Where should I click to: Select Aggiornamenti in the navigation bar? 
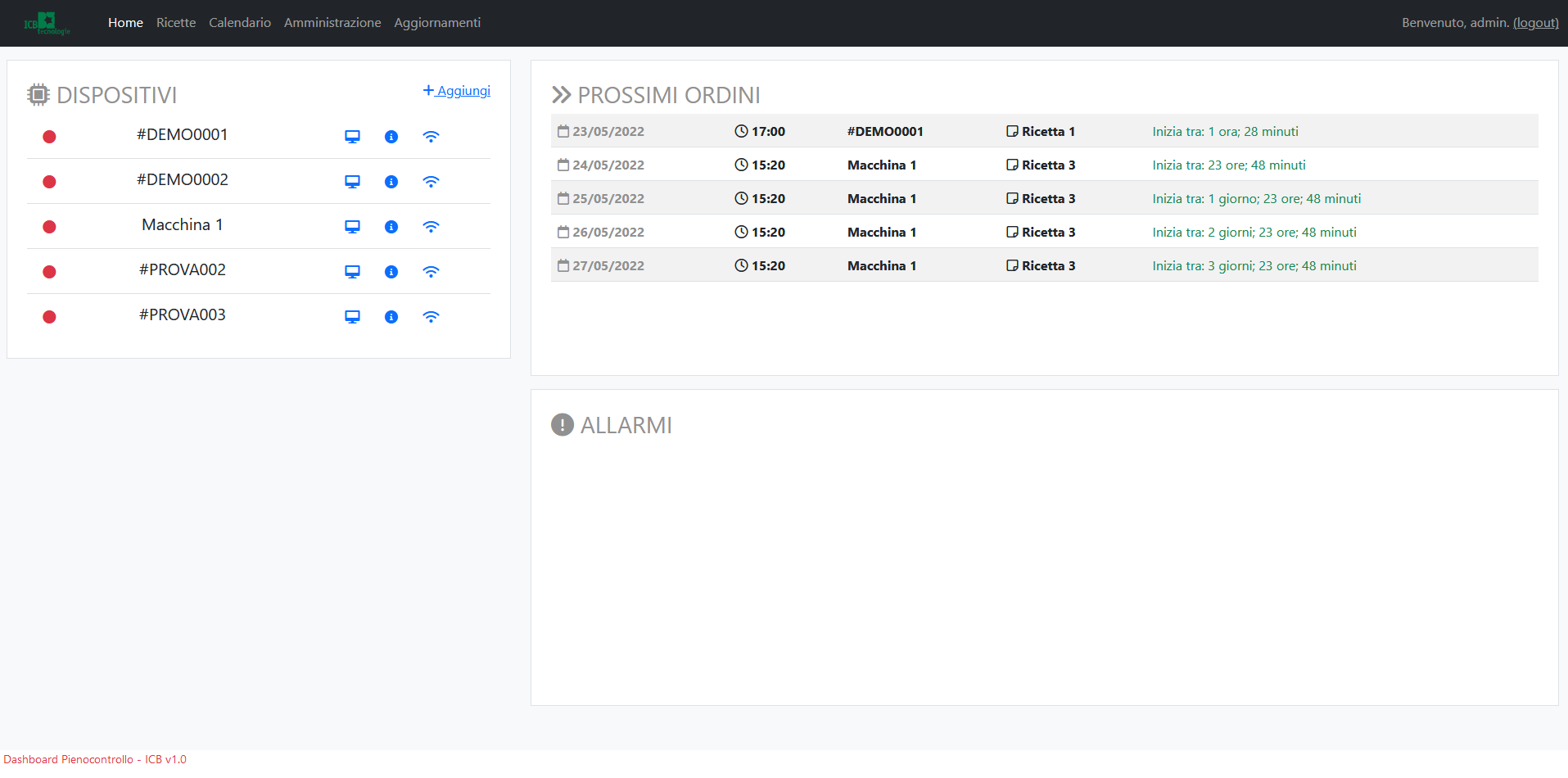tap(437, 23)
